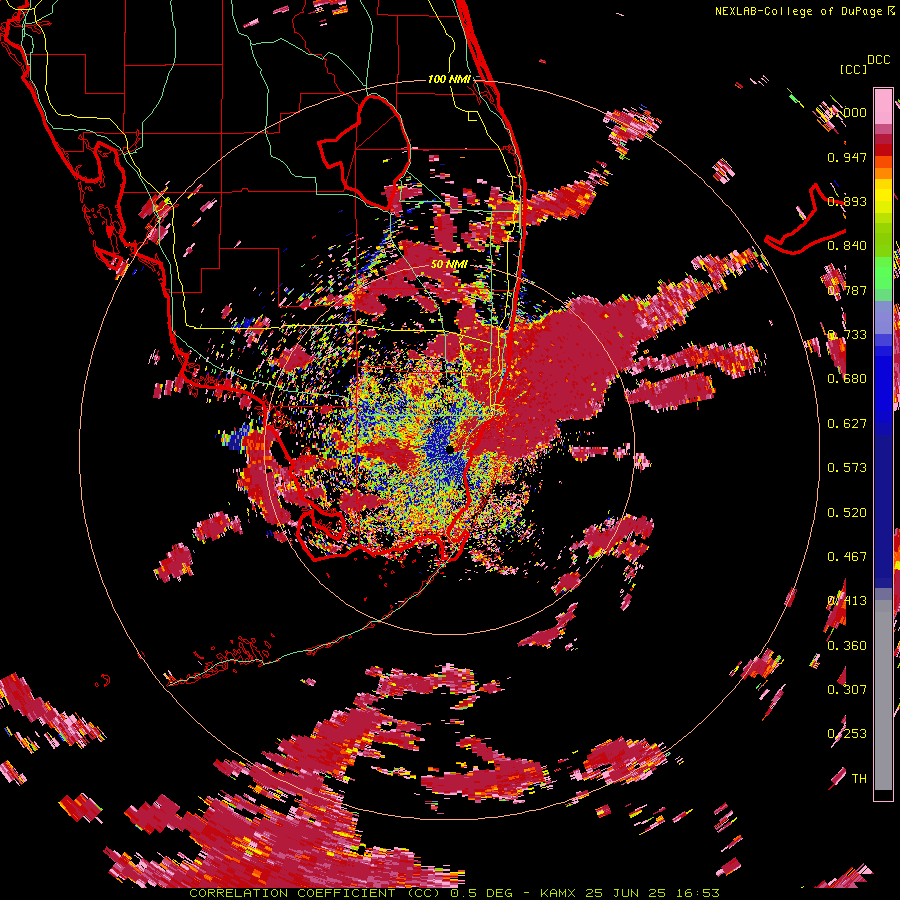Click the 0.307 scale value
Screen dimensions: 900x900
pyautogui.click(x=847, y=690)
